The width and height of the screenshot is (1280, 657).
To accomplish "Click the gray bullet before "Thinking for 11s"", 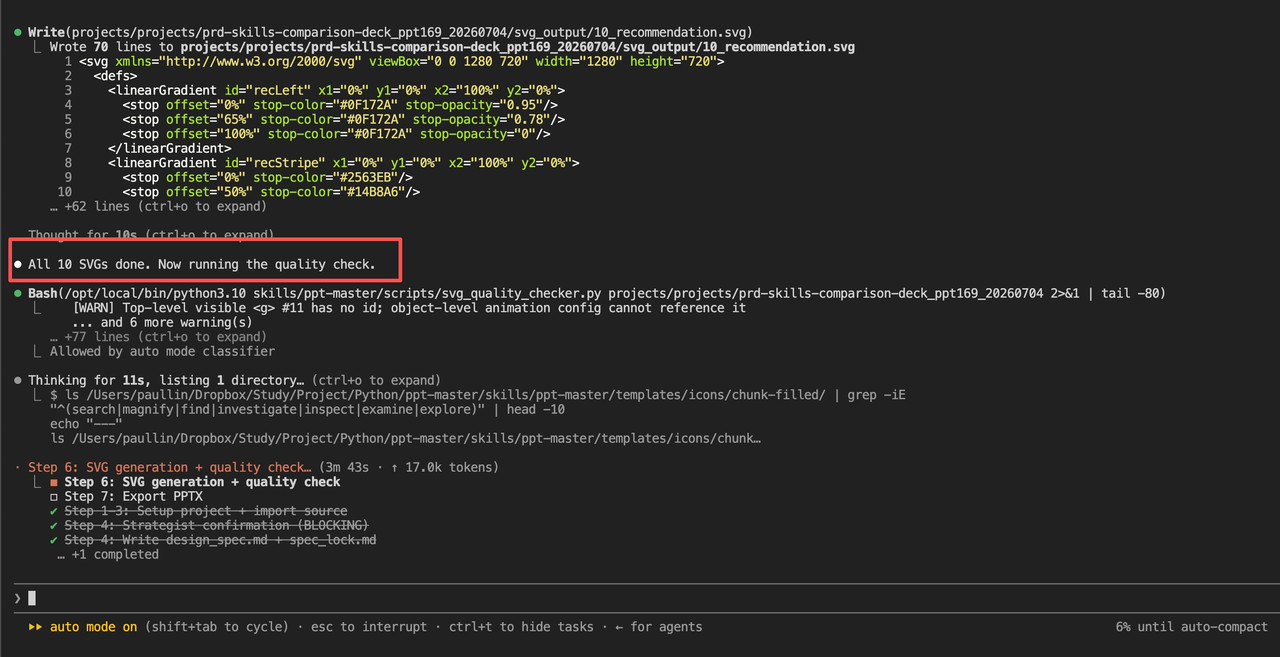I will click(x=19, y=381).
